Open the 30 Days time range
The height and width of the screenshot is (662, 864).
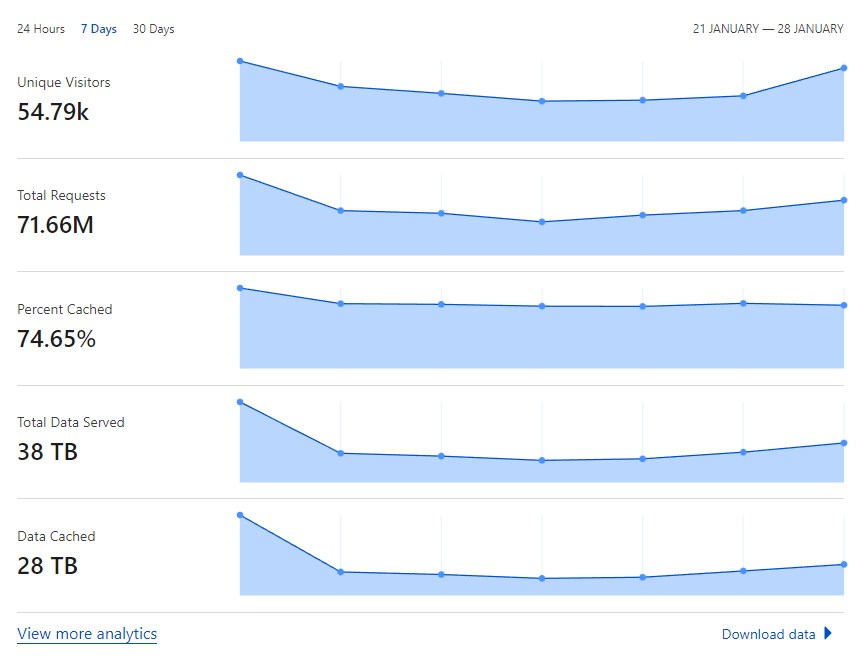pyautogui.click(x=153, y=29)
